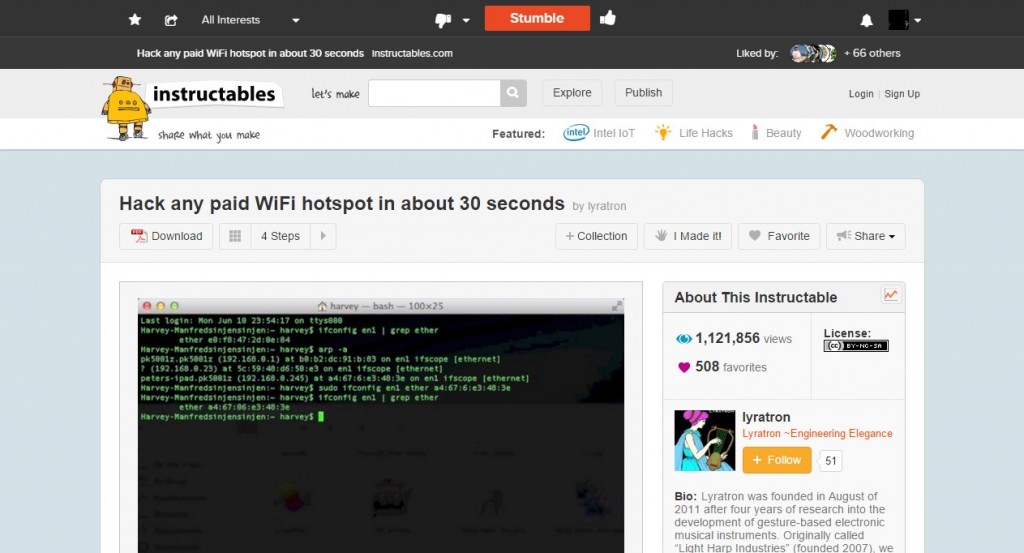
Task: Open the notifications bell
Action: tap(866, 20)
